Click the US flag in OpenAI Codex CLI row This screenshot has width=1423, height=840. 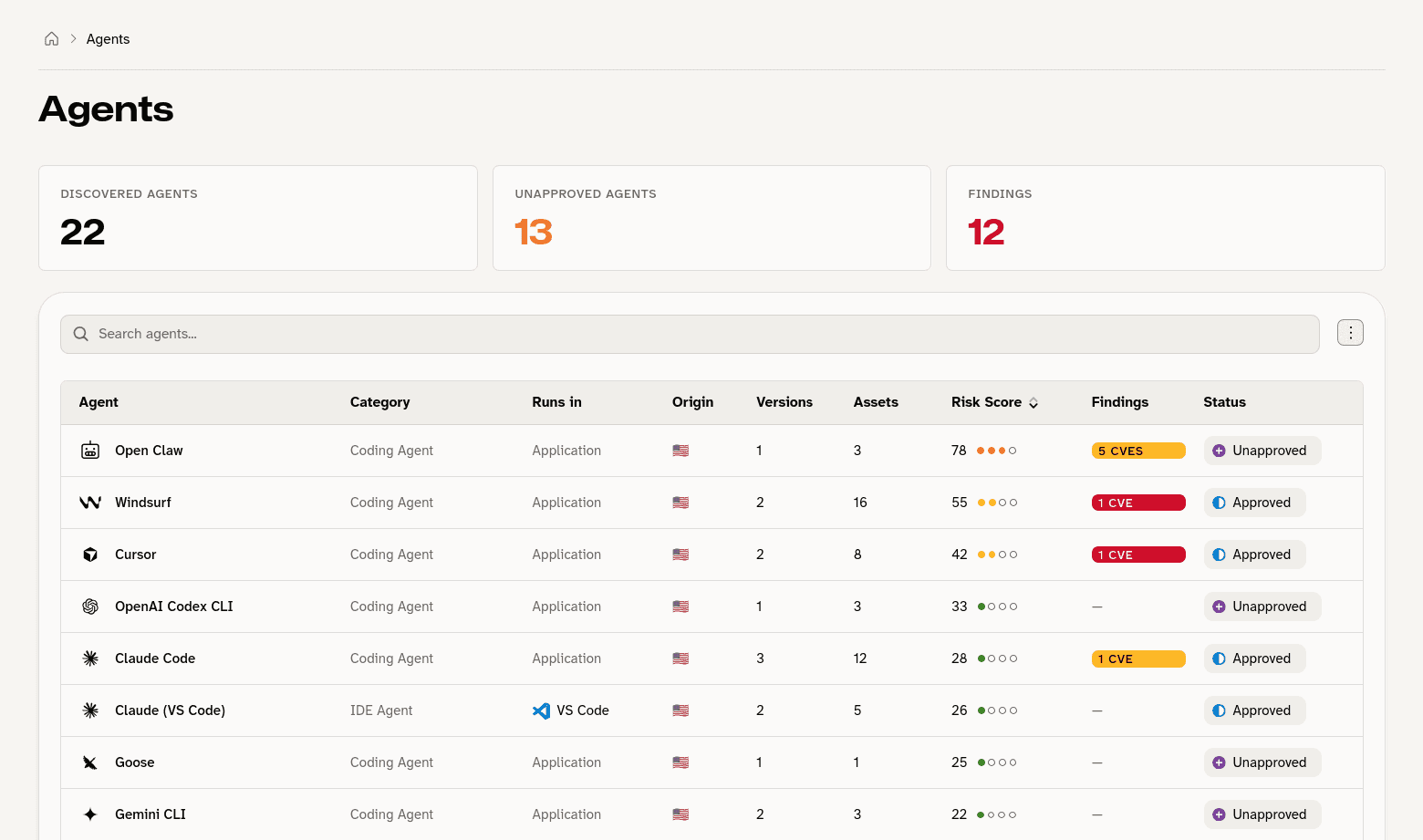[x=680, y=607]
